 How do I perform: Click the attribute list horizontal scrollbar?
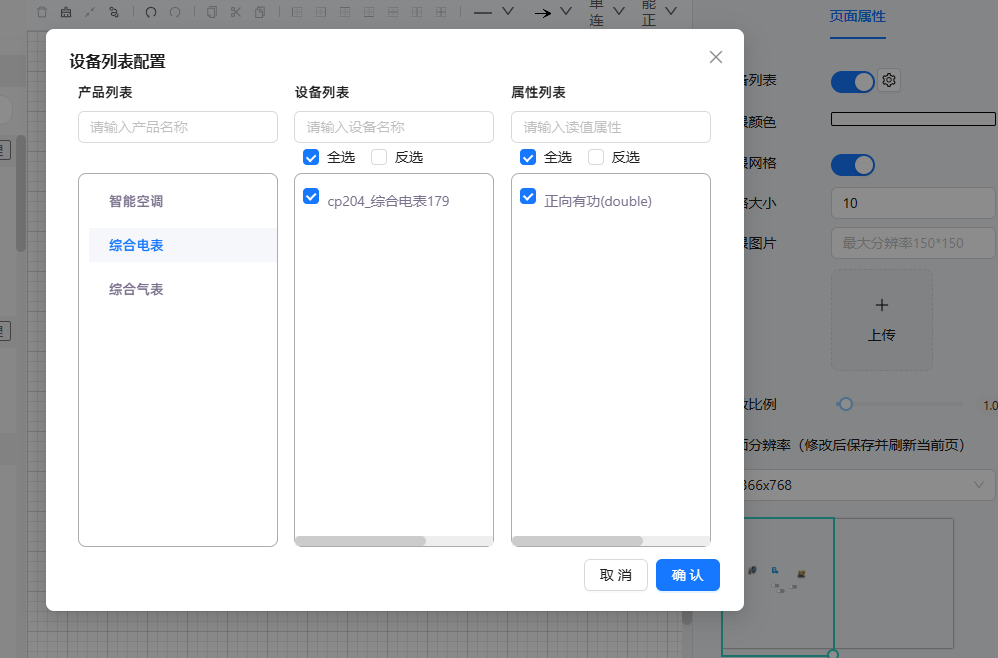click(578, 541)
